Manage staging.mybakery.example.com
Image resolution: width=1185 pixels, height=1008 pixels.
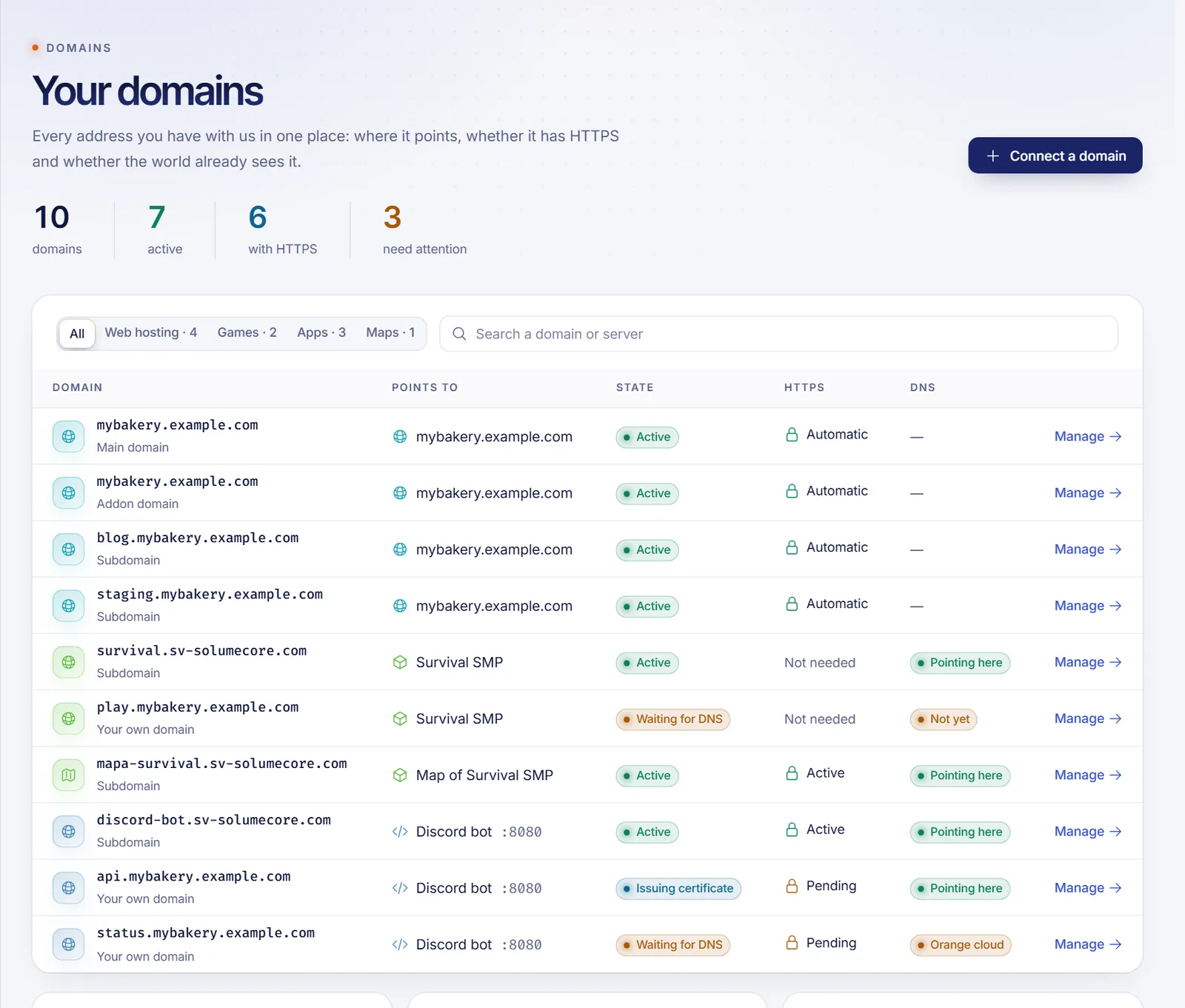coord(1088,605)
